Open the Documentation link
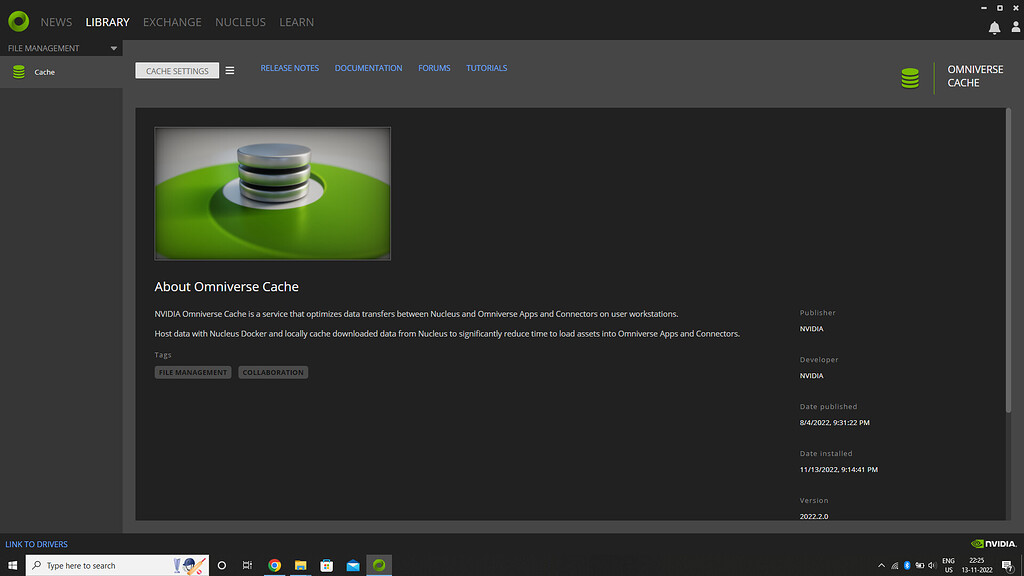 point(368,68)
